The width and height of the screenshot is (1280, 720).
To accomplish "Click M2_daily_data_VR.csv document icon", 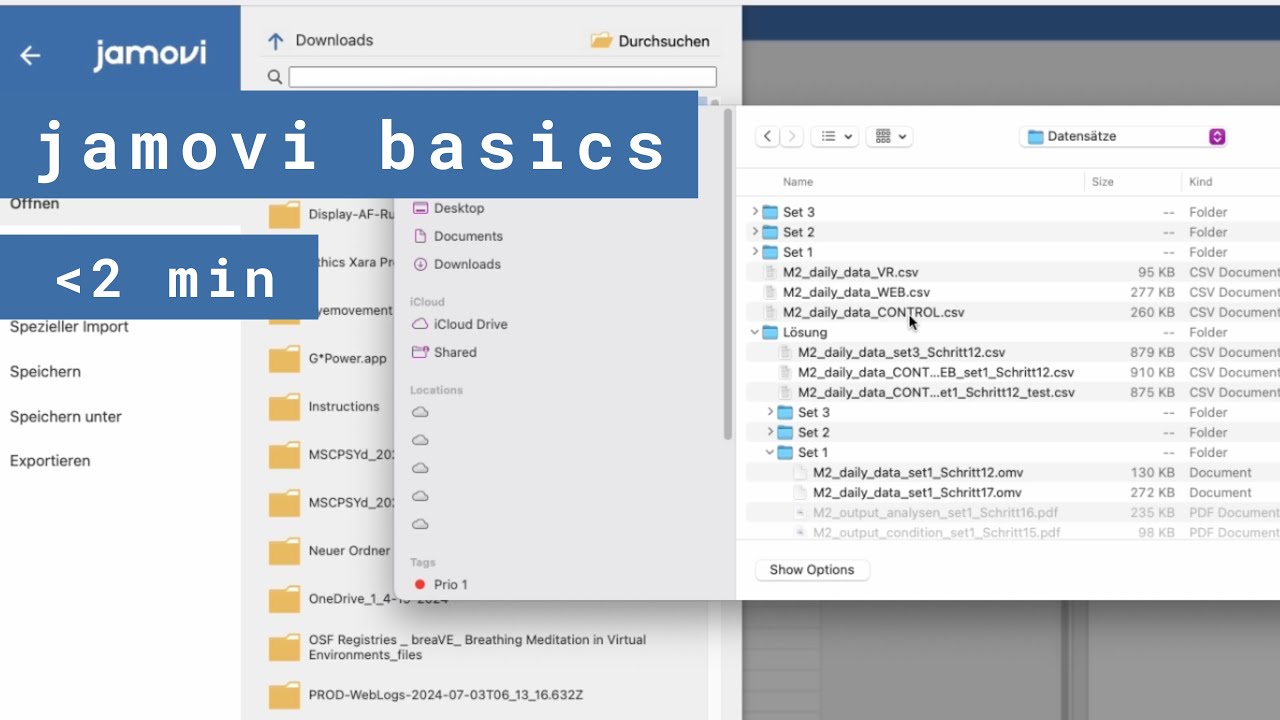I will (x=770, y=272).
